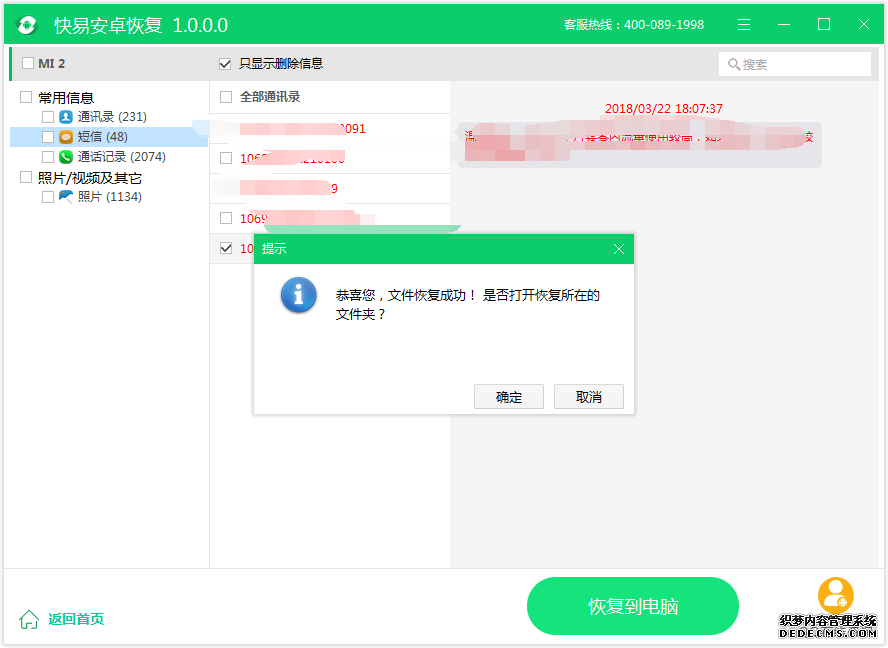Check the 照片/视频及其它 group checkbox

26,177
